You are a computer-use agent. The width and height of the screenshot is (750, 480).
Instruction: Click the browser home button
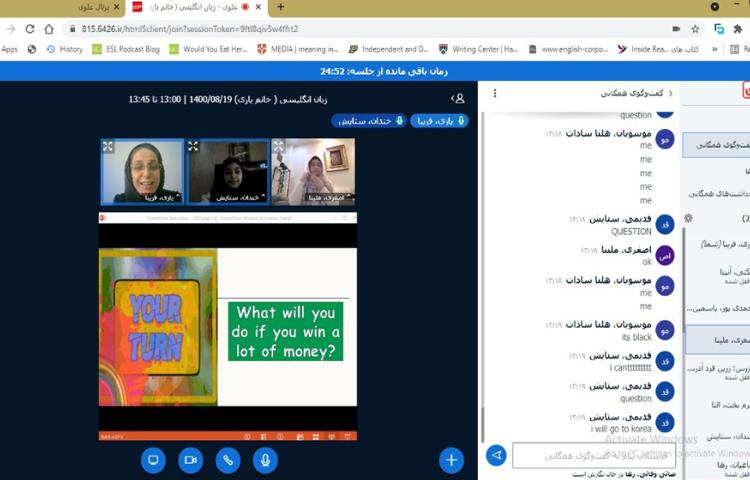[x=49, y=29]
